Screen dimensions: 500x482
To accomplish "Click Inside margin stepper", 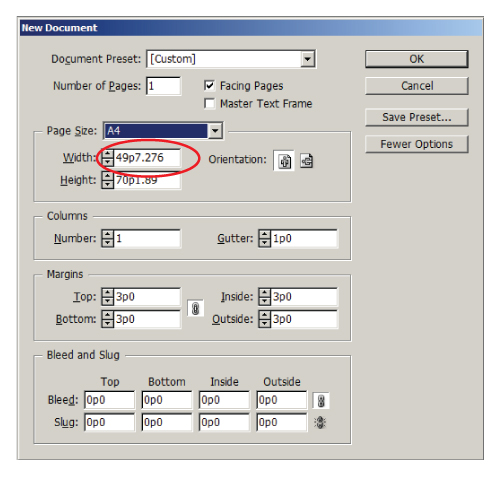I will 264,297.
